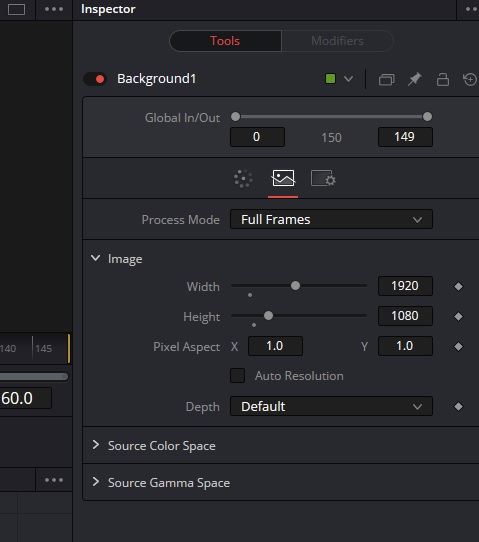Open the Depth dropdown

tap(331, 406)
